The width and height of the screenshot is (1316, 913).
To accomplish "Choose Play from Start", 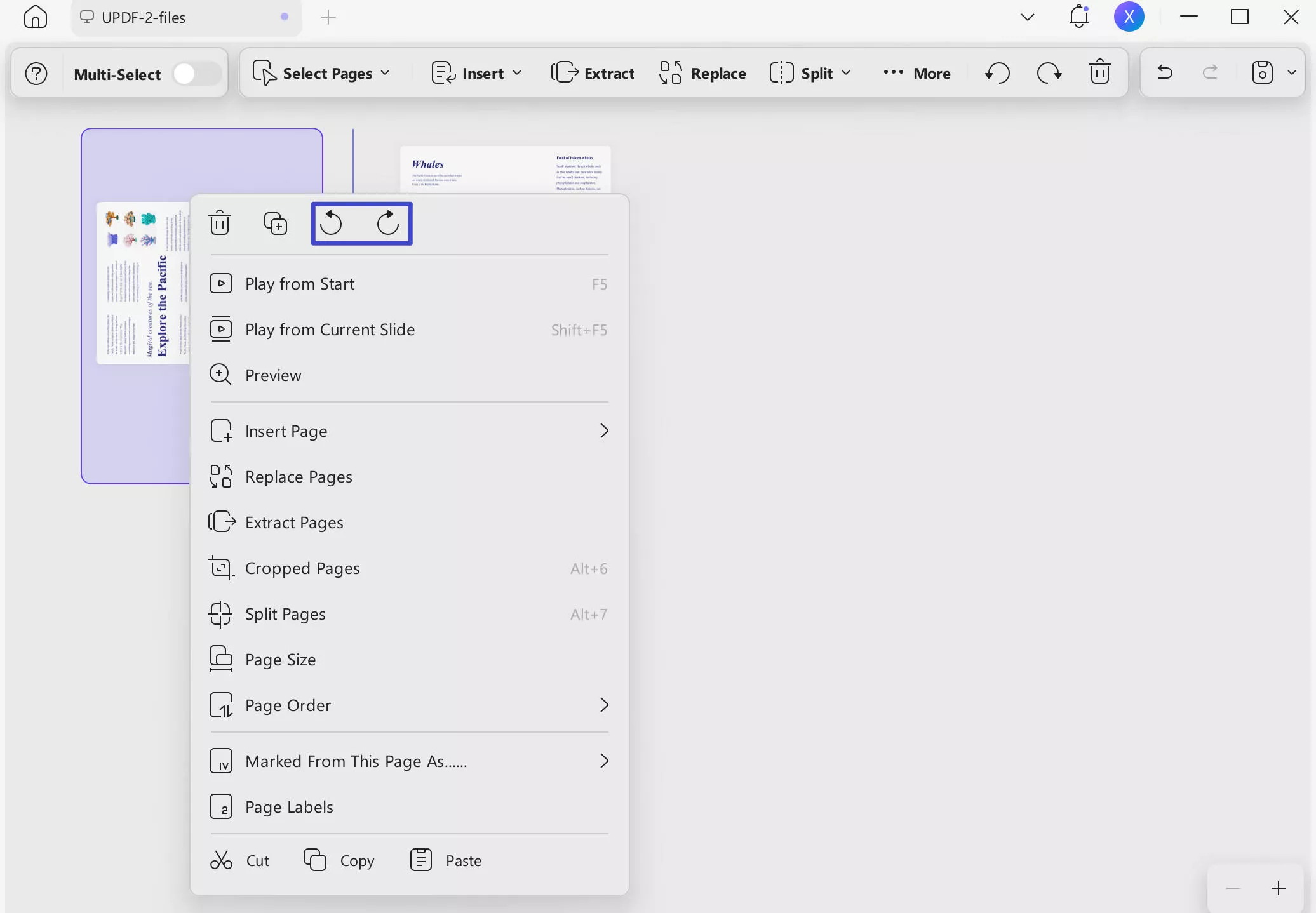I will (x=300, y=284).
